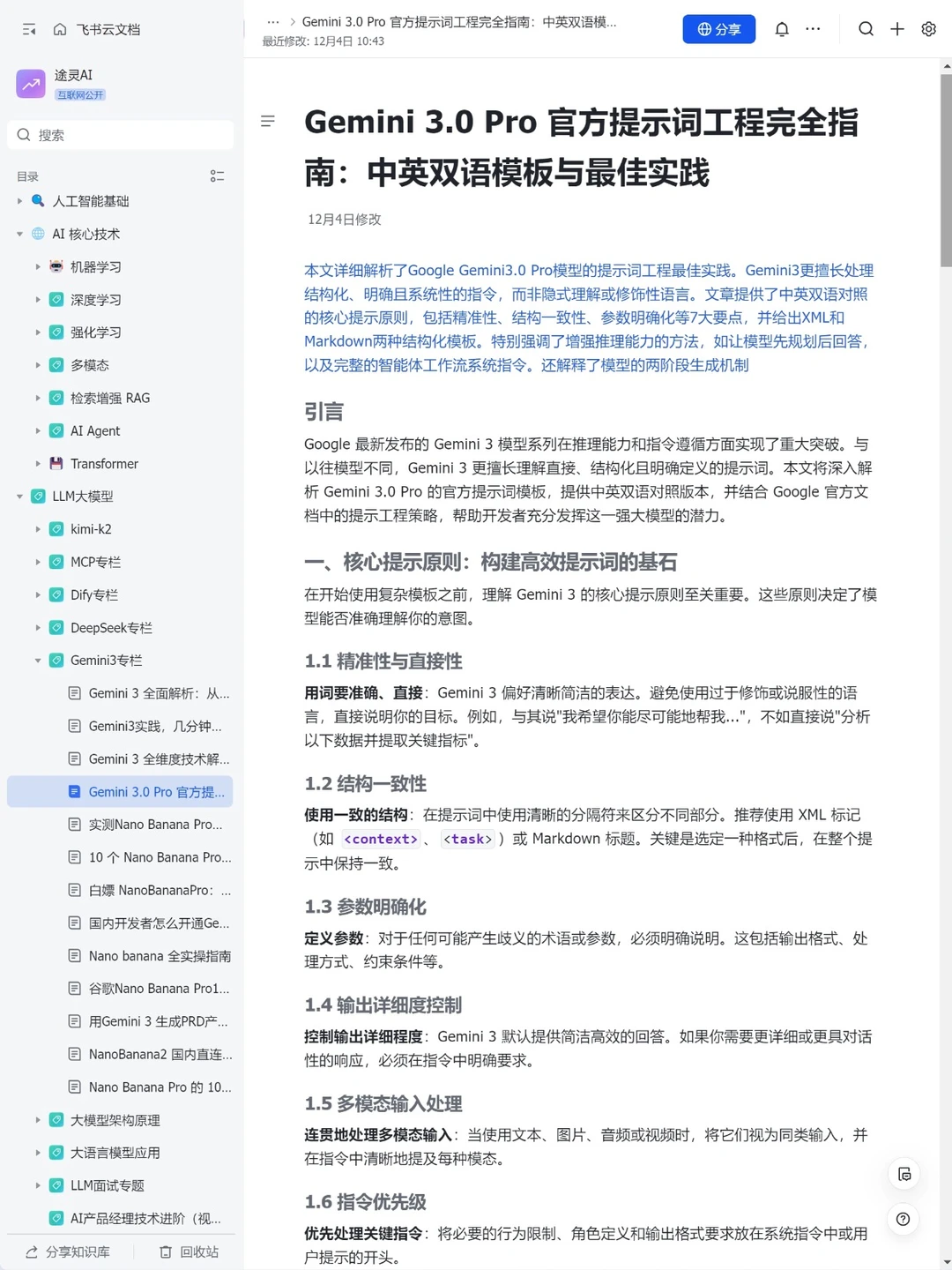The width and height of the screenshot is (952, 1270).
Task: Open the help question mark button
Action: pyautogui.click(x=904, y=1219)
